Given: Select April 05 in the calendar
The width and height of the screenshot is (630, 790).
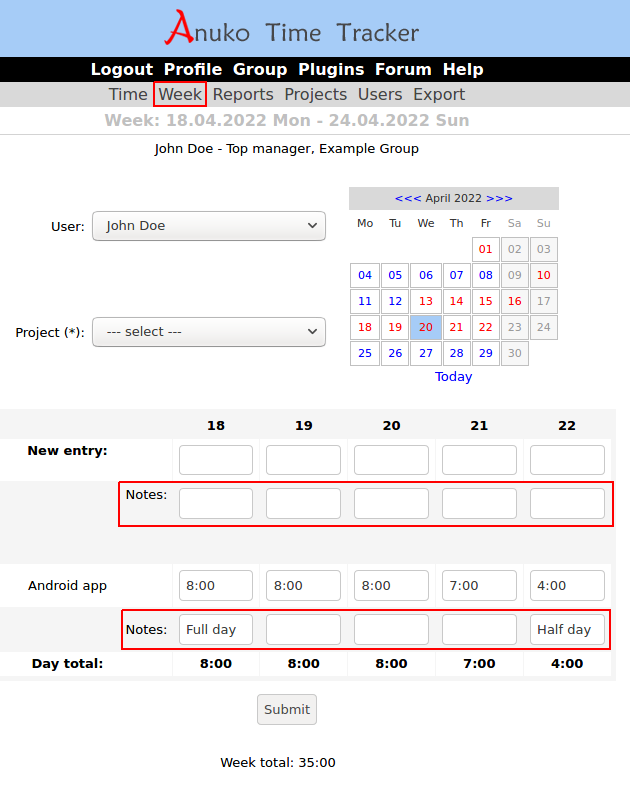Looking at the screenshot, I should pyautogui.click(x=395, y=275).
